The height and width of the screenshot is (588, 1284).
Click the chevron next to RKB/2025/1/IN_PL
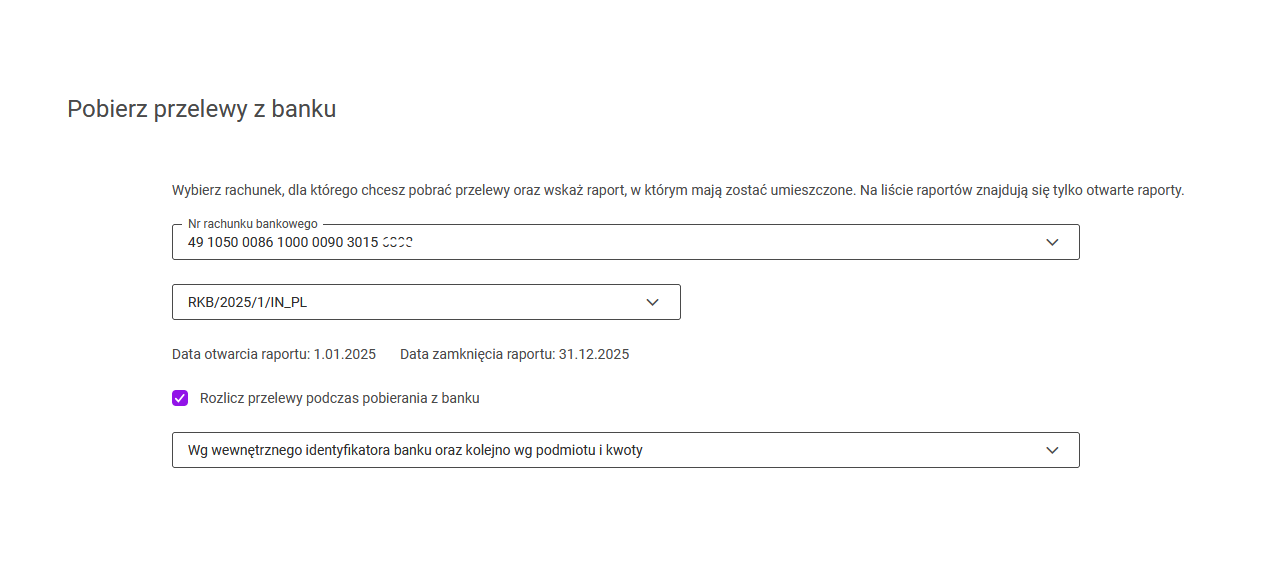[652, 302]
